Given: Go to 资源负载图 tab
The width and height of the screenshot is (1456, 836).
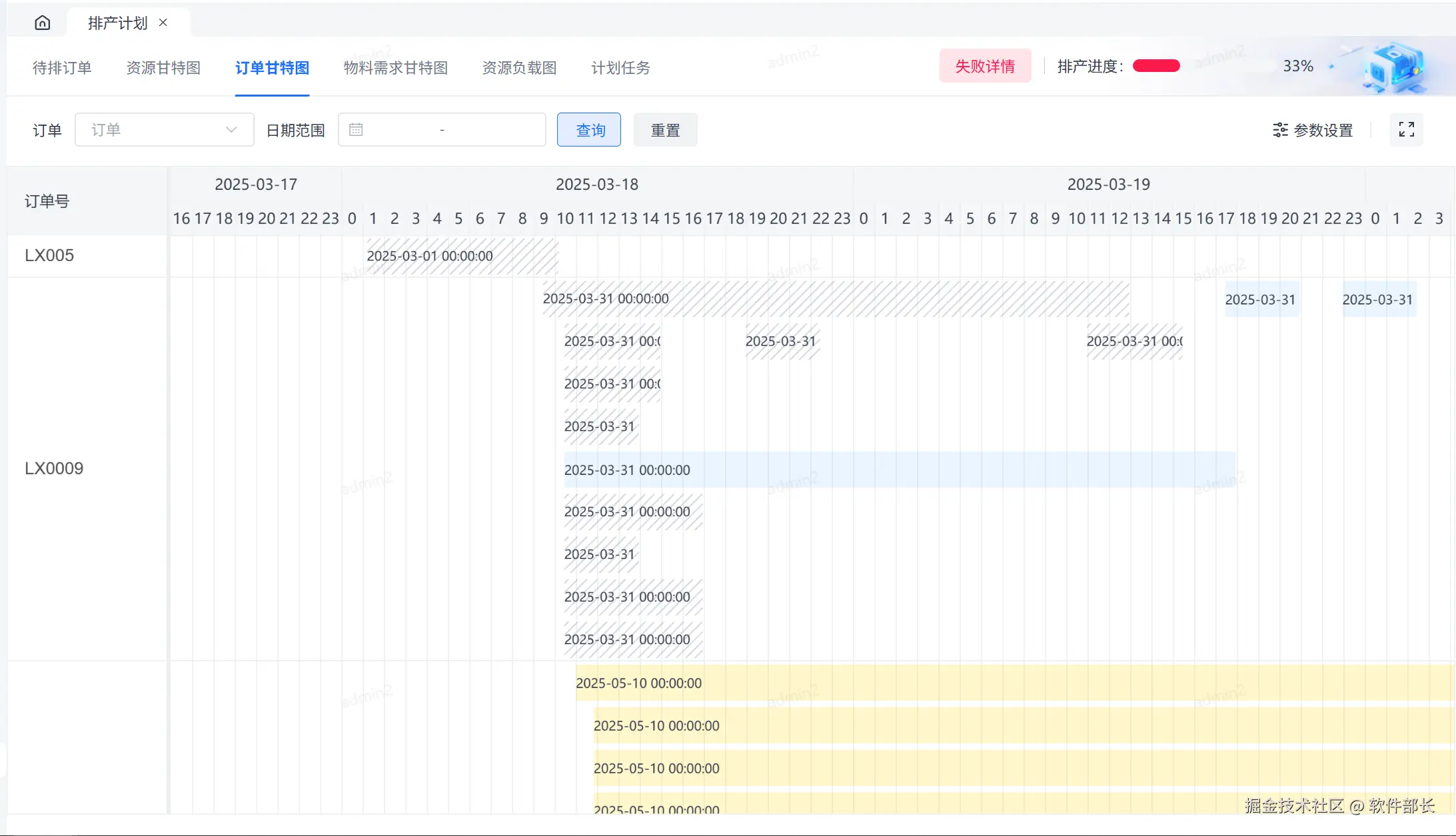Looking at the screenshot, I should (519, 68).
